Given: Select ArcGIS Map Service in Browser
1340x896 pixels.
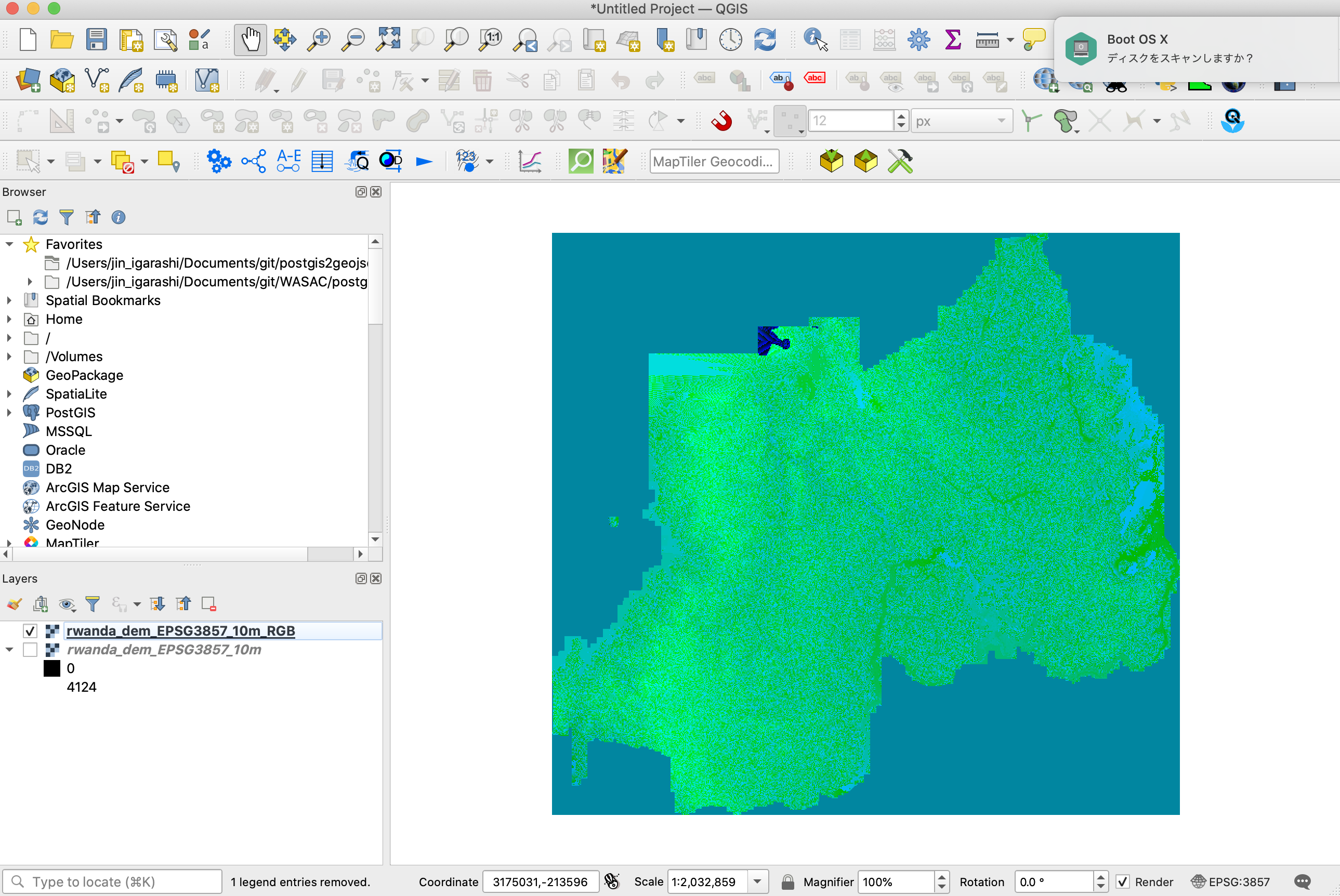Looking at the screenshot, I should pyautogui.click(x=108, y=487).
